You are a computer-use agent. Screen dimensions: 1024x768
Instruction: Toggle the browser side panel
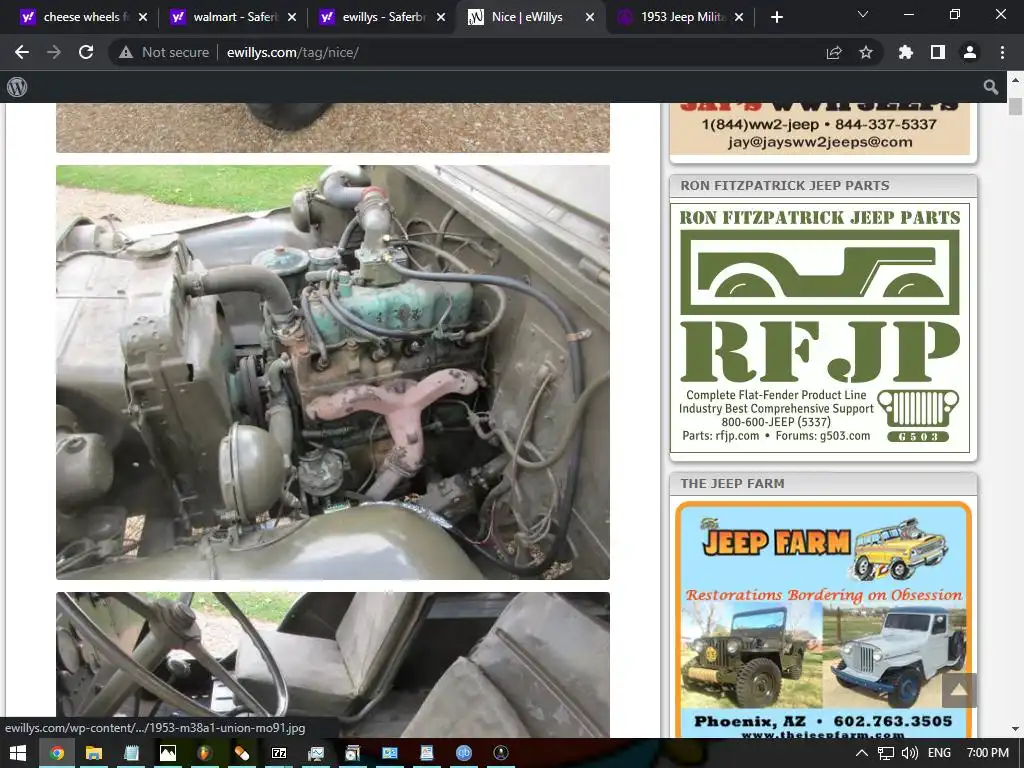pos(938,52)
